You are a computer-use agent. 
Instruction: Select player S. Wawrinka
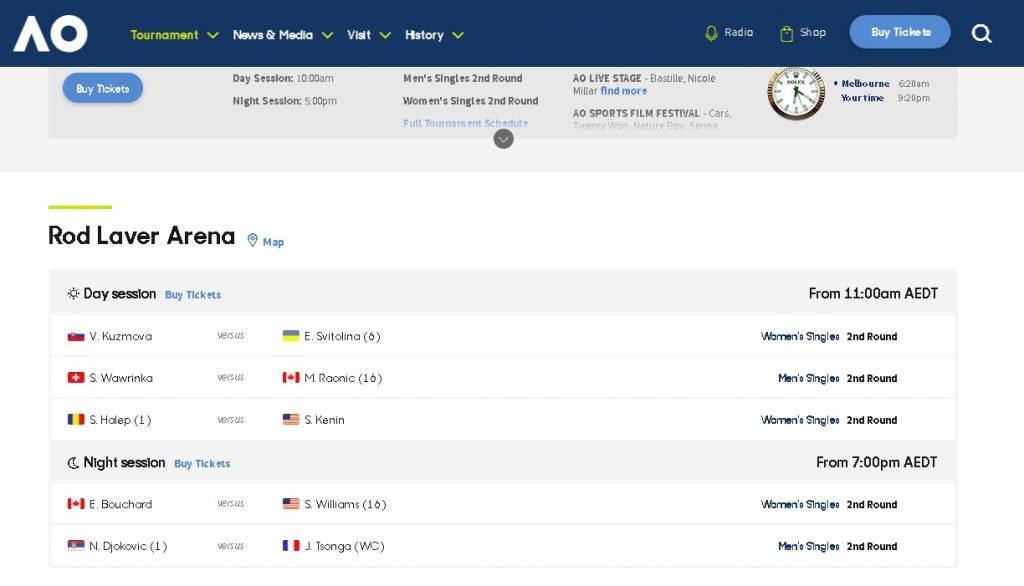click(x=121, y=378)
